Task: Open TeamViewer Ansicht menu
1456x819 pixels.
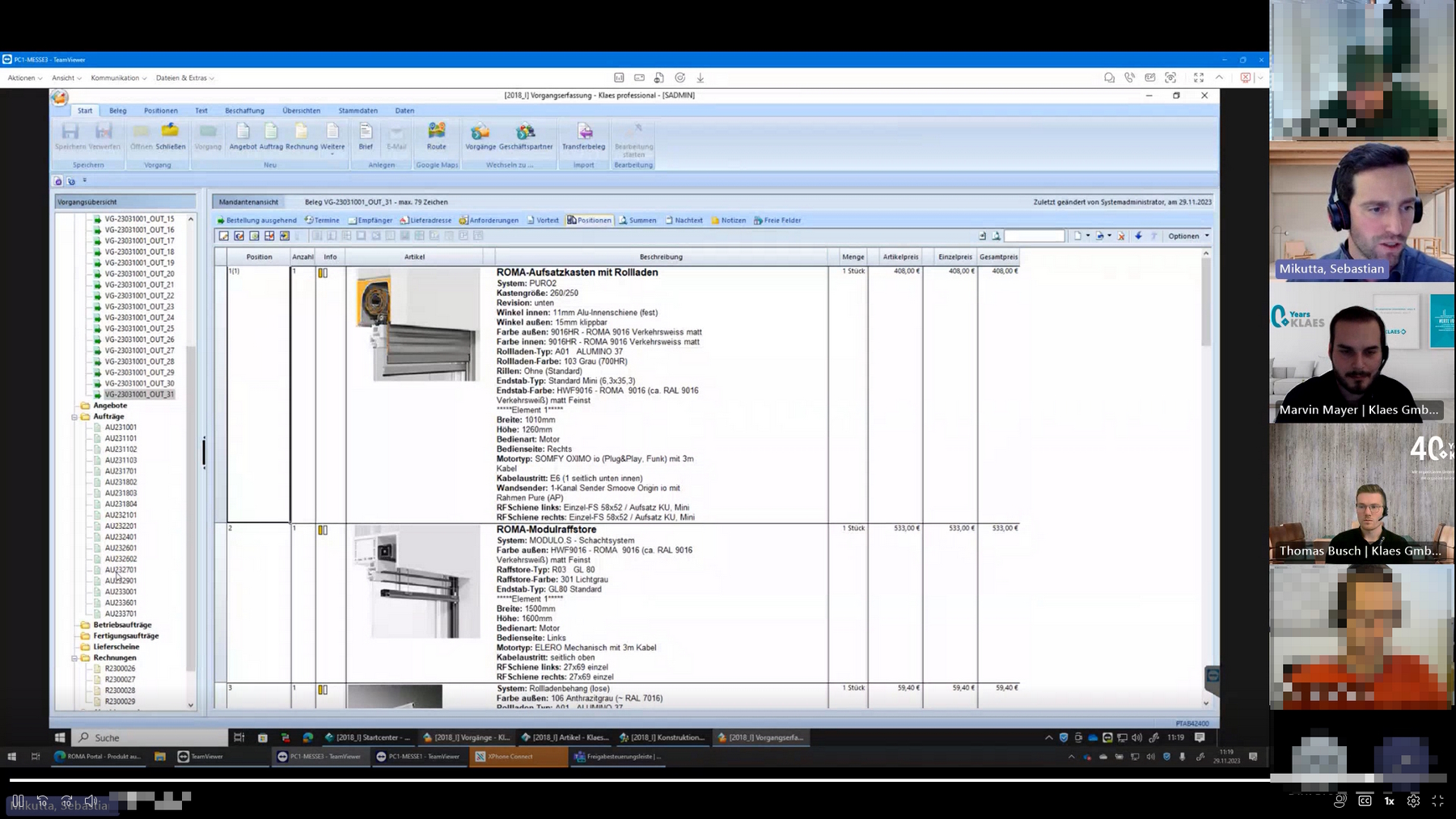Action: (66, 78)
